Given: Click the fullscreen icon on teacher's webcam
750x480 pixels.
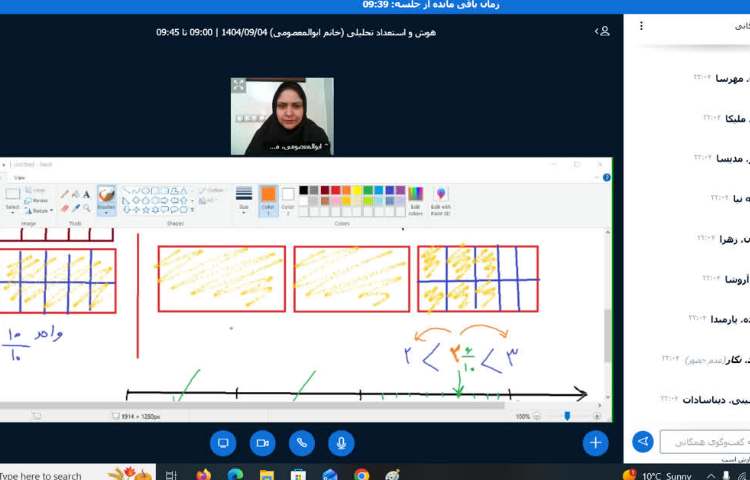Looking at the screenshot, I should 239,86.
